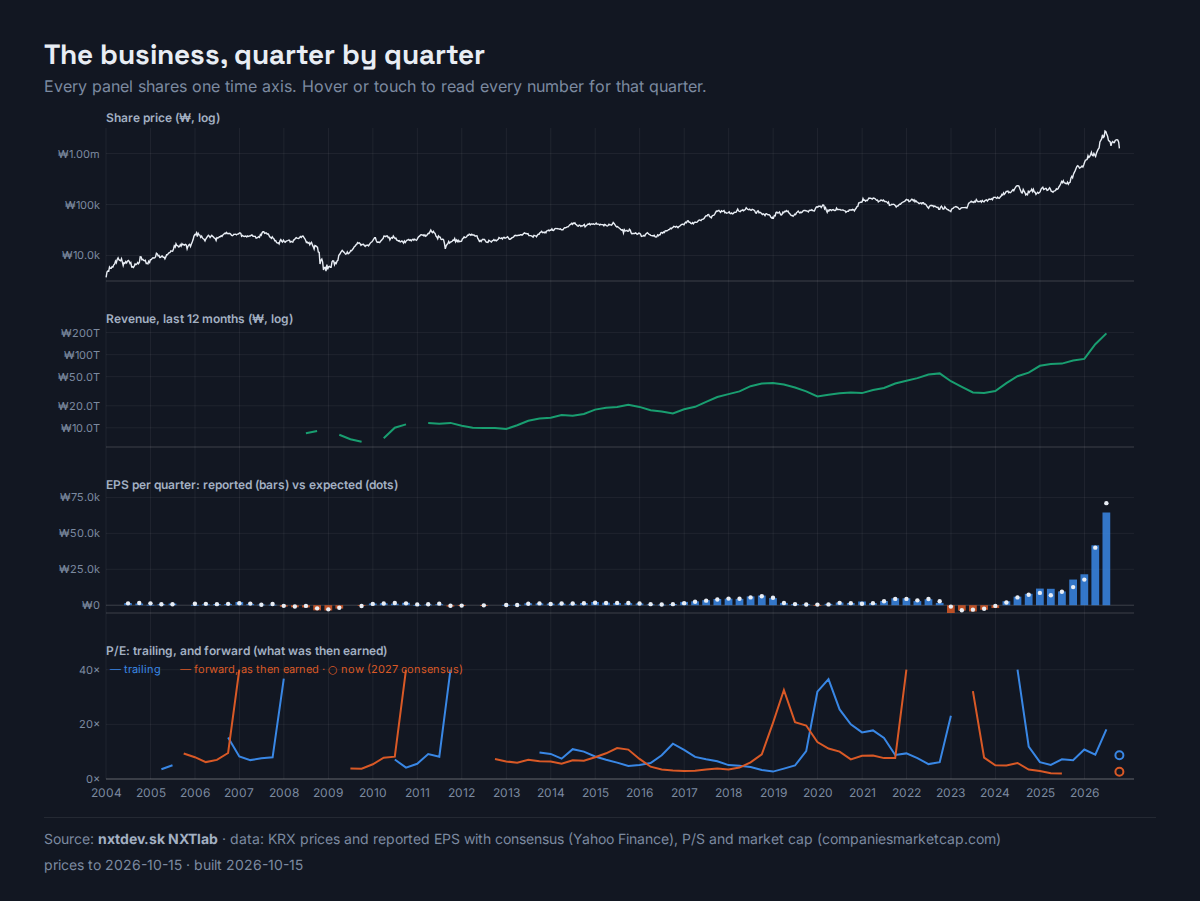Click the subtitle starting 'Every panel shares one time axis'
Screen dimensions: 1200x901
coord(375,87)
